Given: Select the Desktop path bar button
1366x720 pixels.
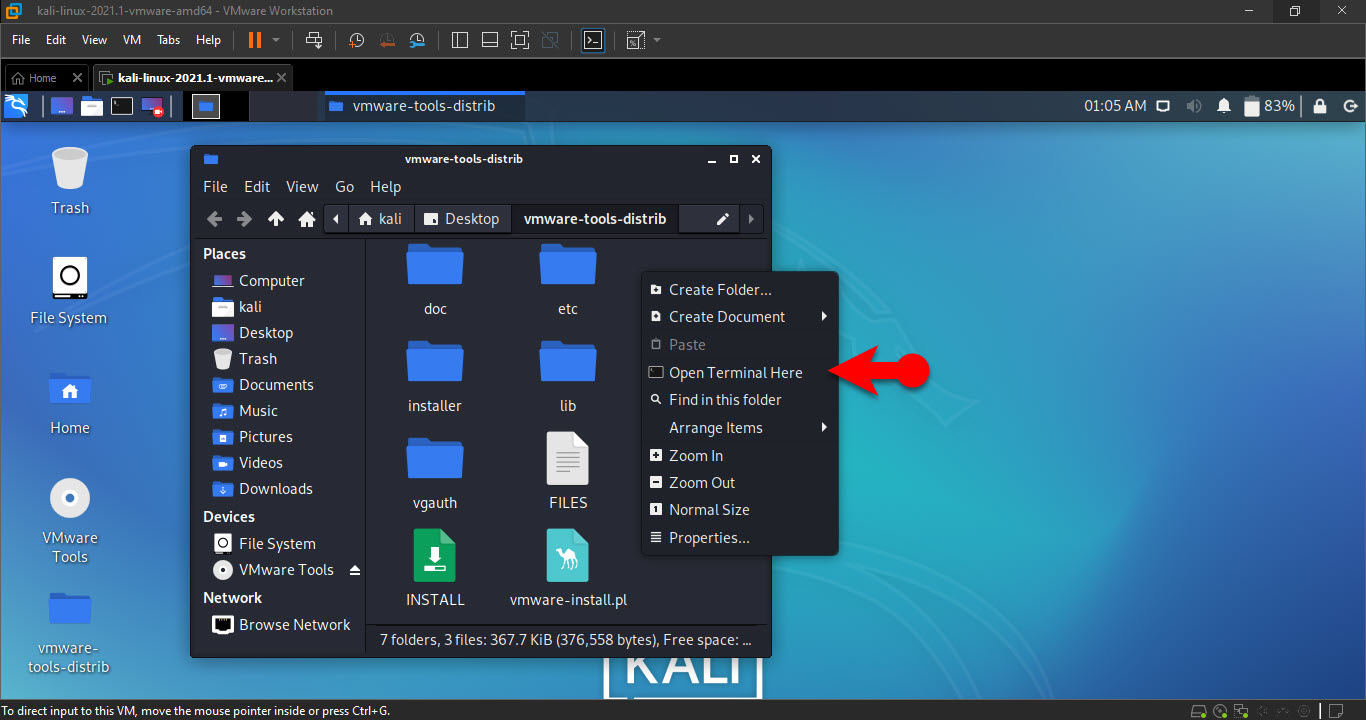Looking at the screenshot, I should pyautogui.click(x=461, y=219).
